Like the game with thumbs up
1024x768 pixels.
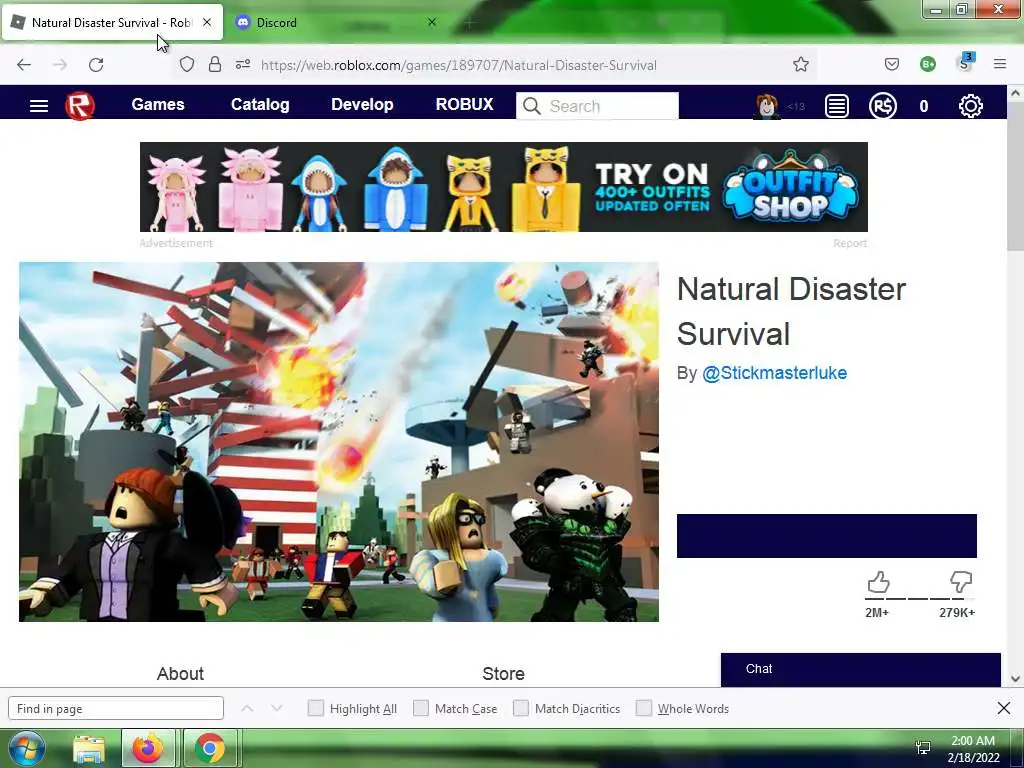pos(878,582)
